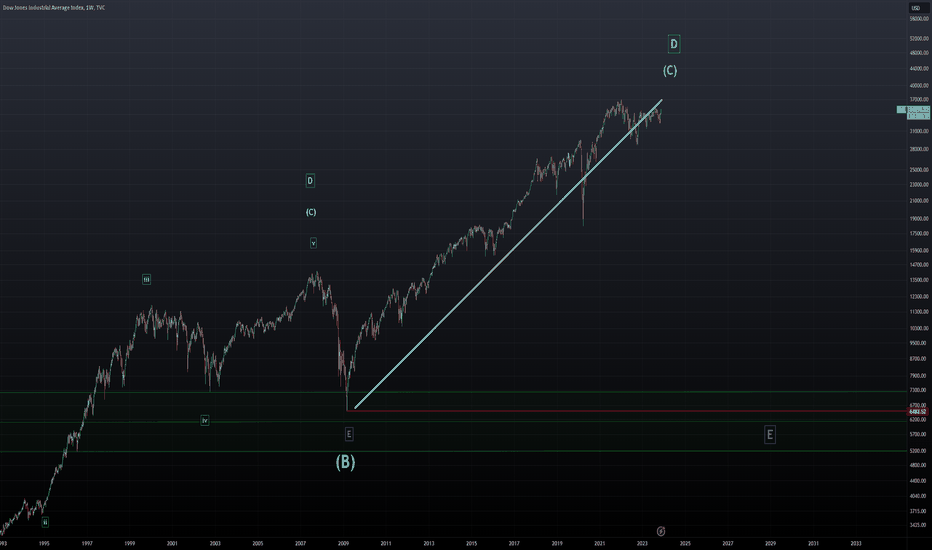
Task: Click the 3425.00 level on the price axis
Action: tap(918, 525)
